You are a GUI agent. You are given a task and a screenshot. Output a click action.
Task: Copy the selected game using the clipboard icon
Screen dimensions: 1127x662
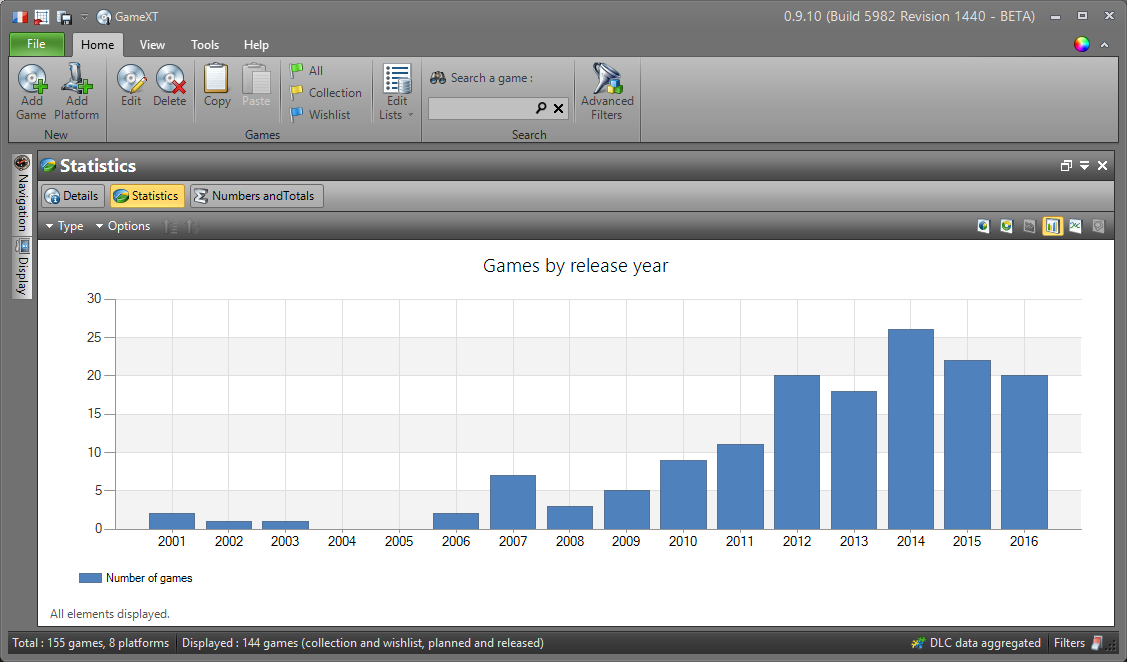(217, 78)
